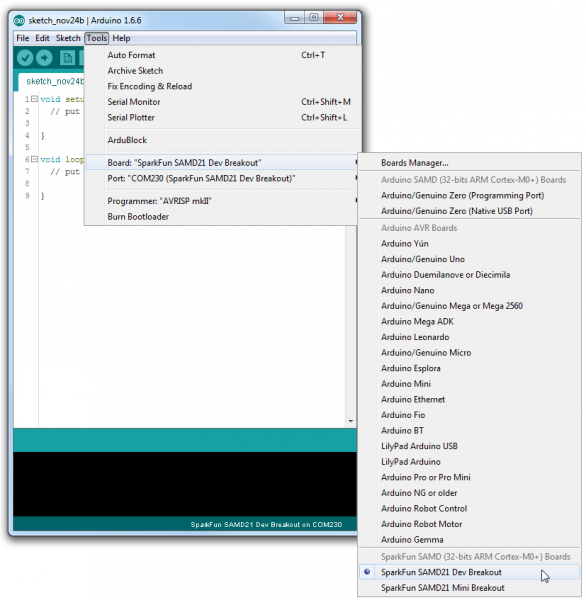Select Arduino BT board
This screenshot has width=586, height=600.
pyautogui.click(x=469, y=430)
